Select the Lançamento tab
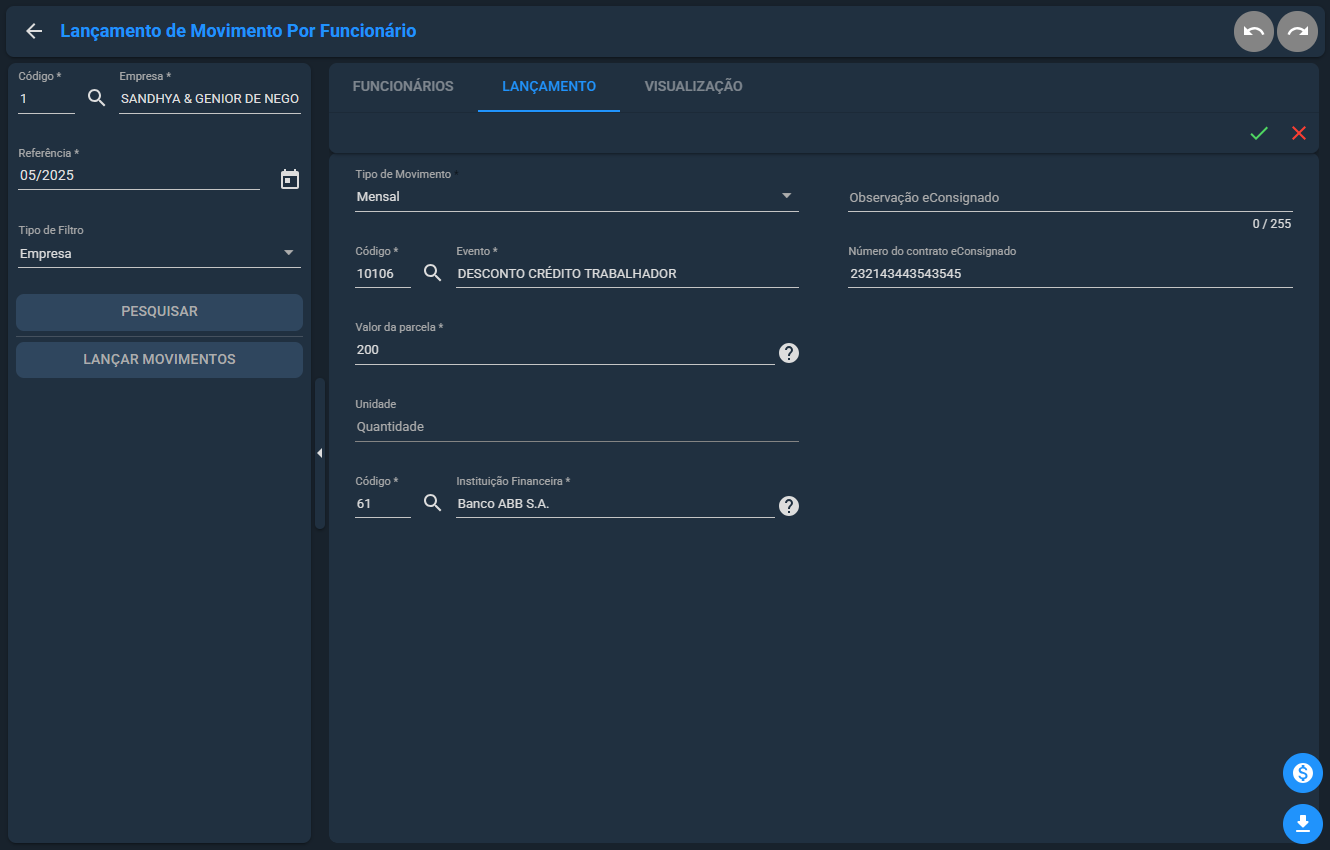This screenshot has width=1330, height=850. tap(549, 87)
